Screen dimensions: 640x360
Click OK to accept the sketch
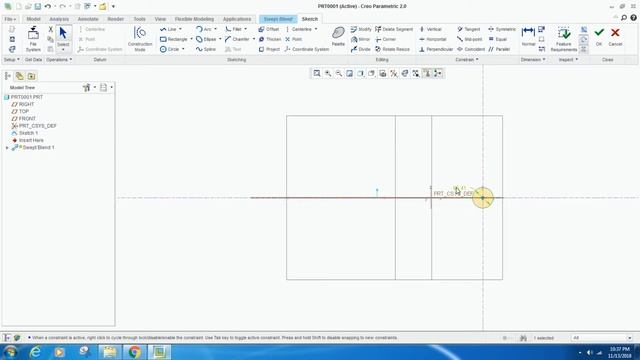(599, 37)
